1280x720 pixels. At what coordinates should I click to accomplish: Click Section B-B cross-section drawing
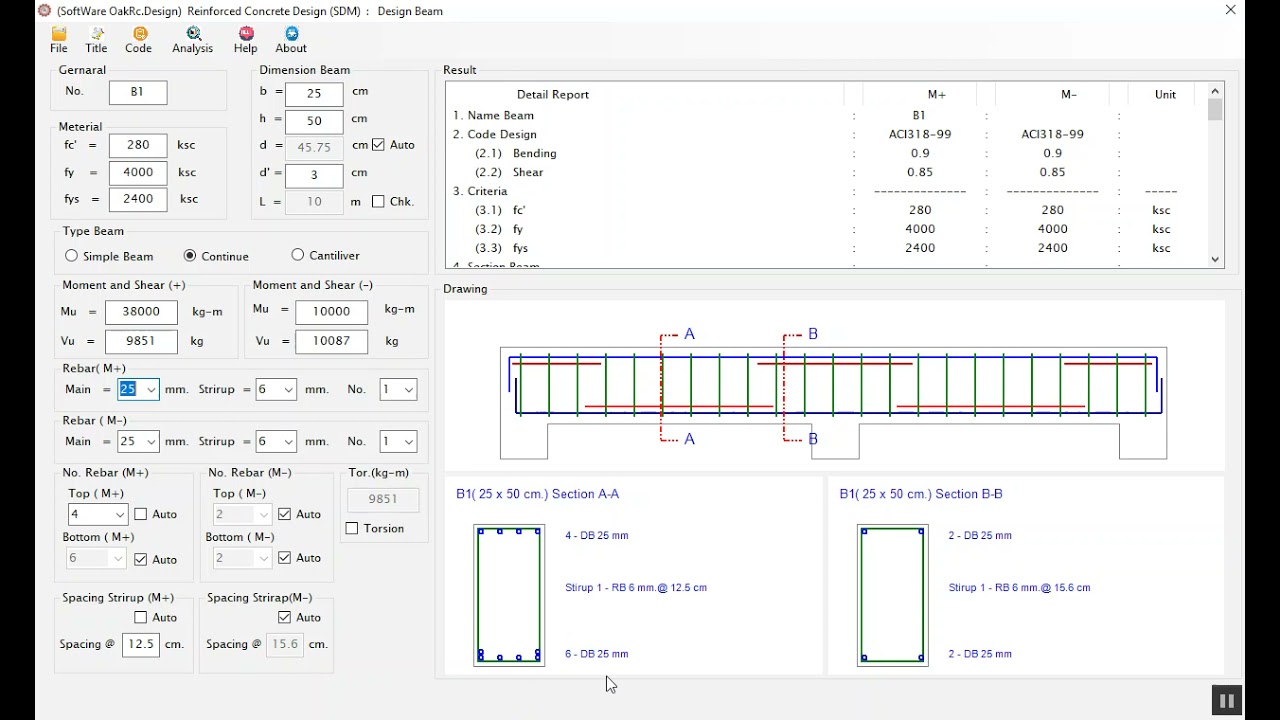pyautogui.click(x=893, y=595)
